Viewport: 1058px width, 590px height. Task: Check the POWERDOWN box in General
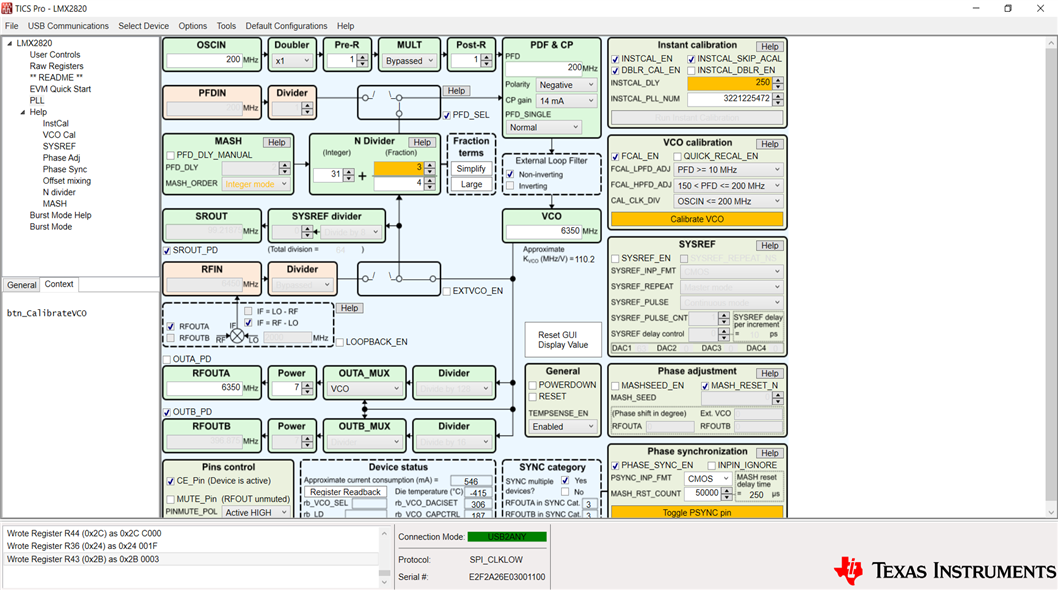point(532,385)
